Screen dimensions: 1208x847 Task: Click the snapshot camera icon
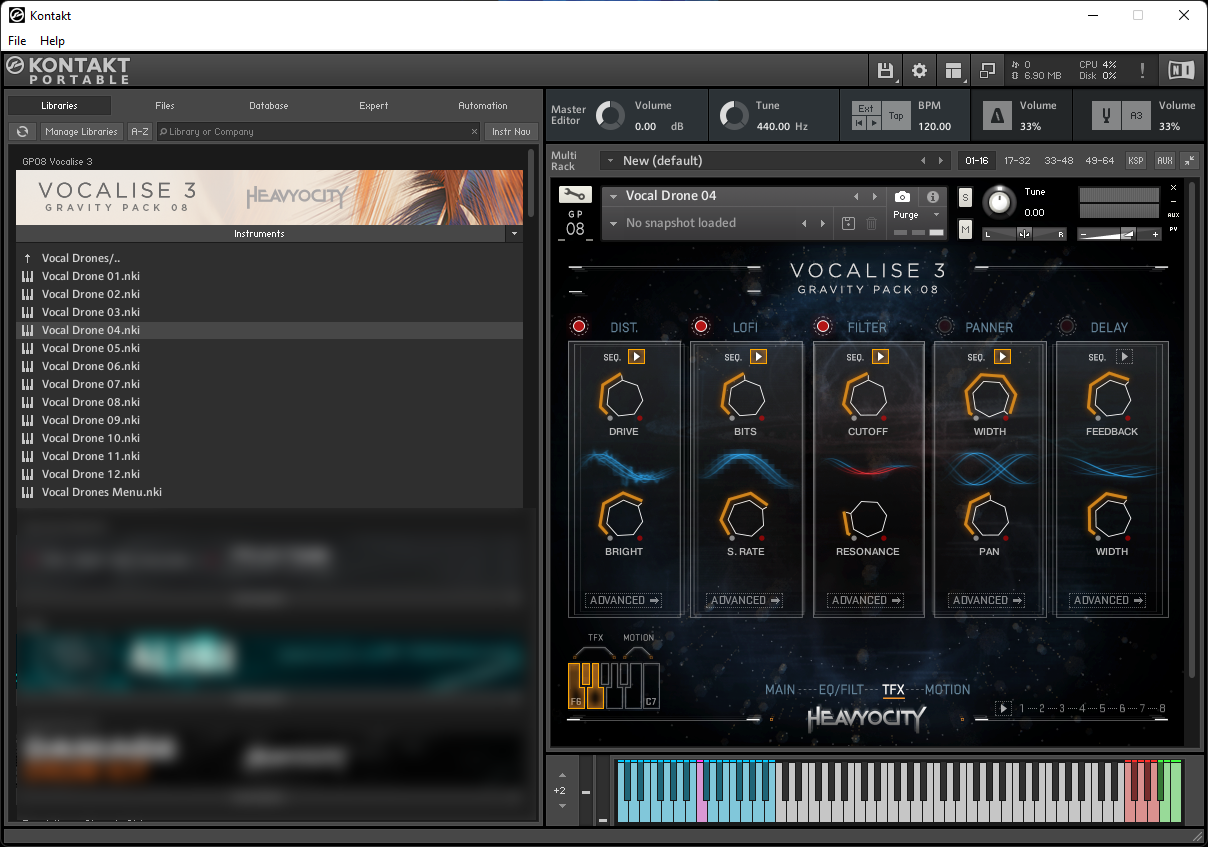pos(902,197)
